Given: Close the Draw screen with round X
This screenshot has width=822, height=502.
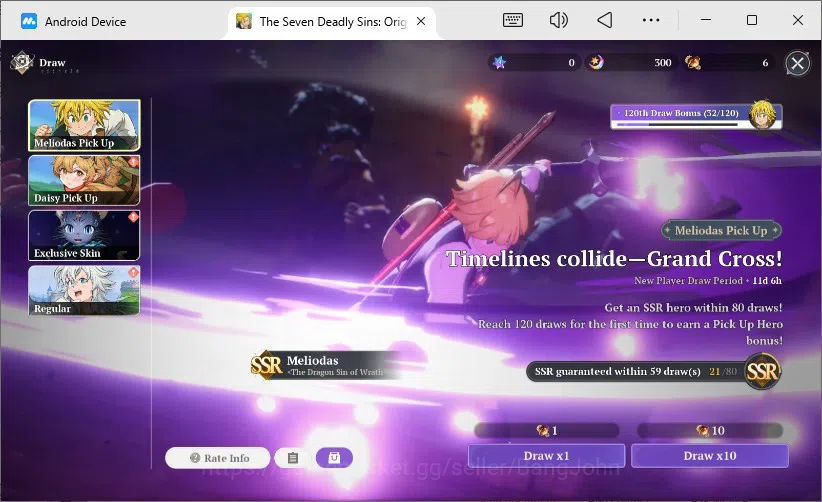Looking at the screenshot, I should coord(797,63).
